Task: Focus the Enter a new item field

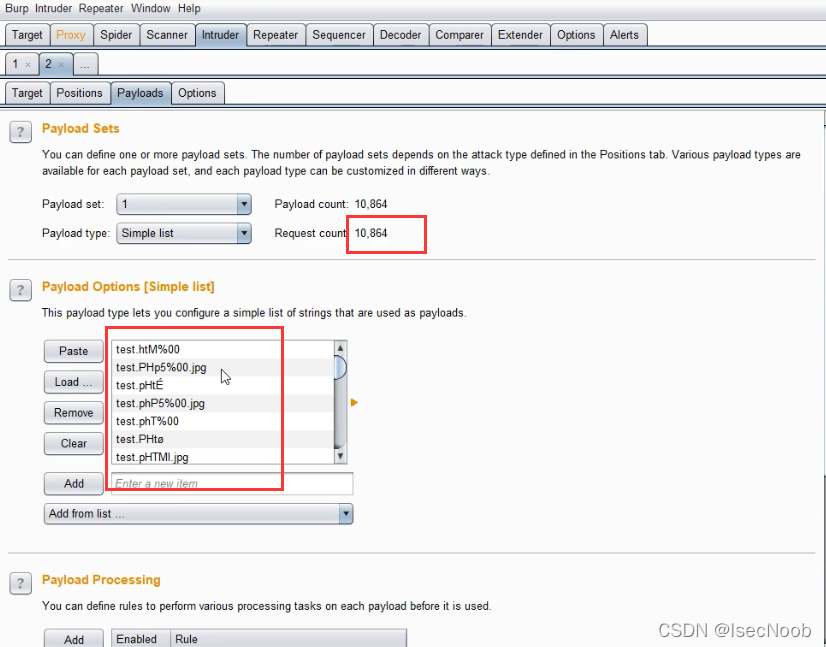Action: (232, 484)
